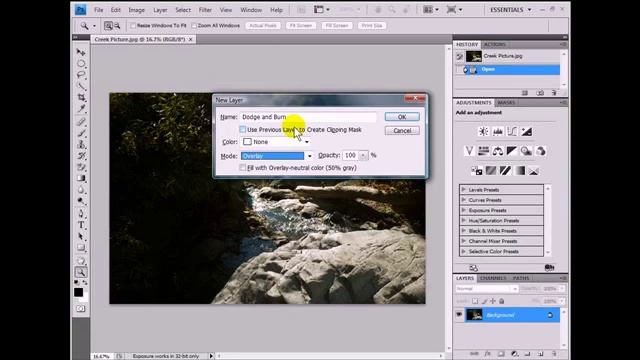Open the Essentials workspace dropdown
This screenshot has height=360, width=640.
point(511,9)
